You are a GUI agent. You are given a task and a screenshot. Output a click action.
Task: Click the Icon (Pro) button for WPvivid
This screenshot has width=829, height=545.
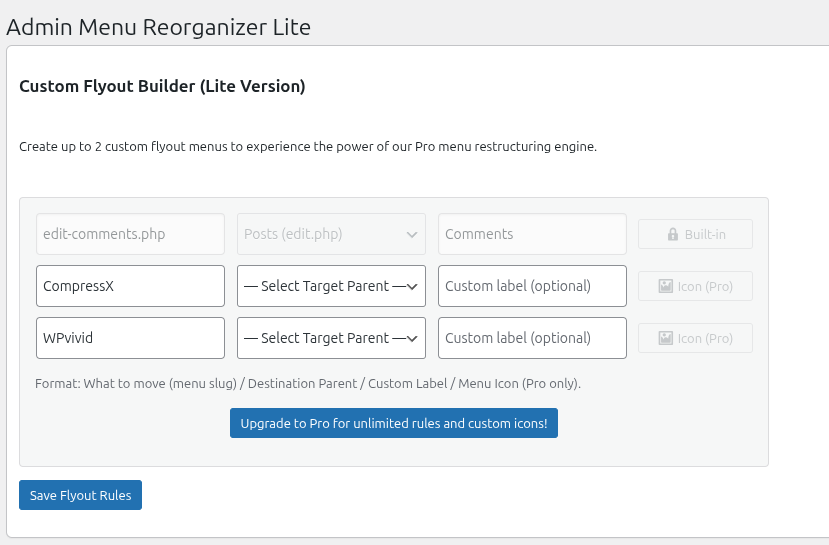(704, 338)
